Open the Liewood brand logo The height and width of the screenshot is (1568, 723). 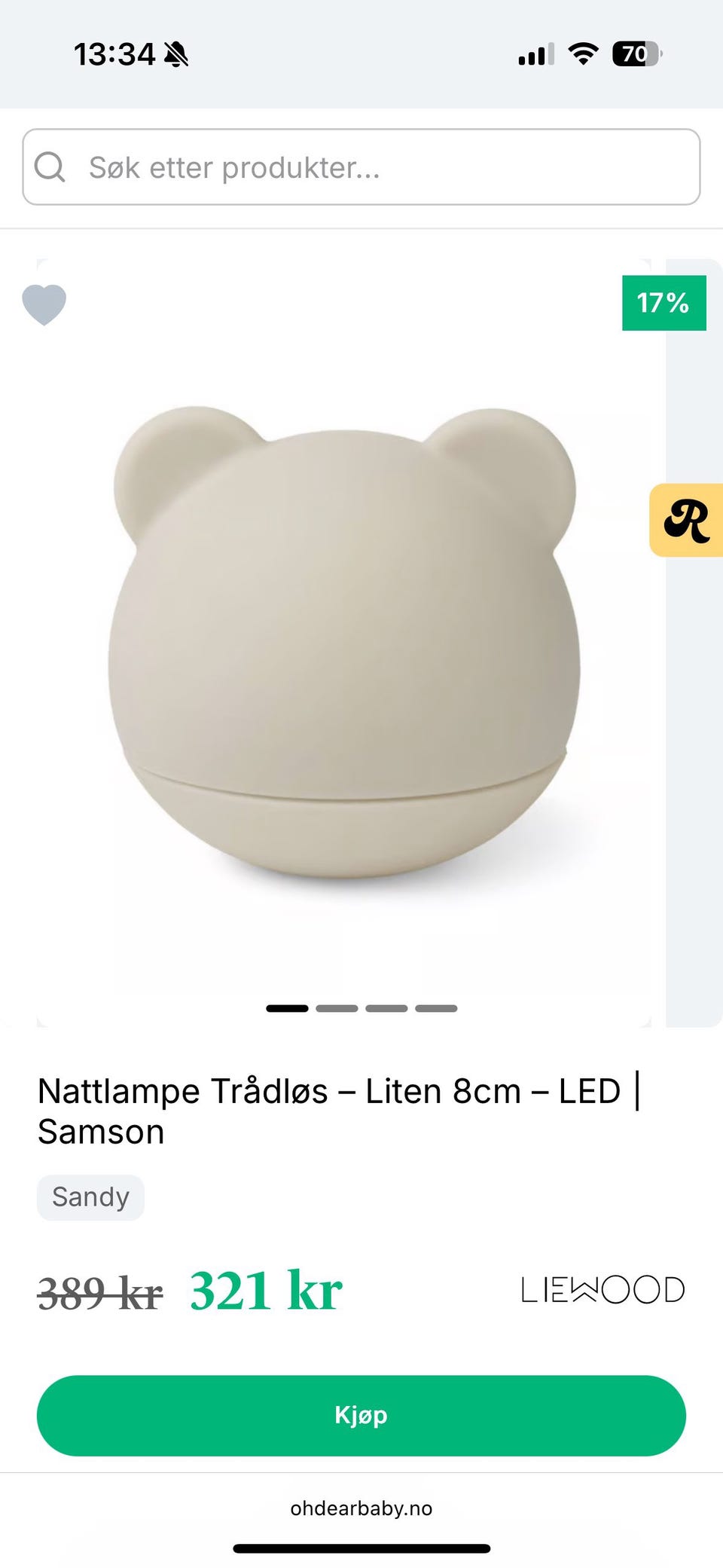(603, 1289)
